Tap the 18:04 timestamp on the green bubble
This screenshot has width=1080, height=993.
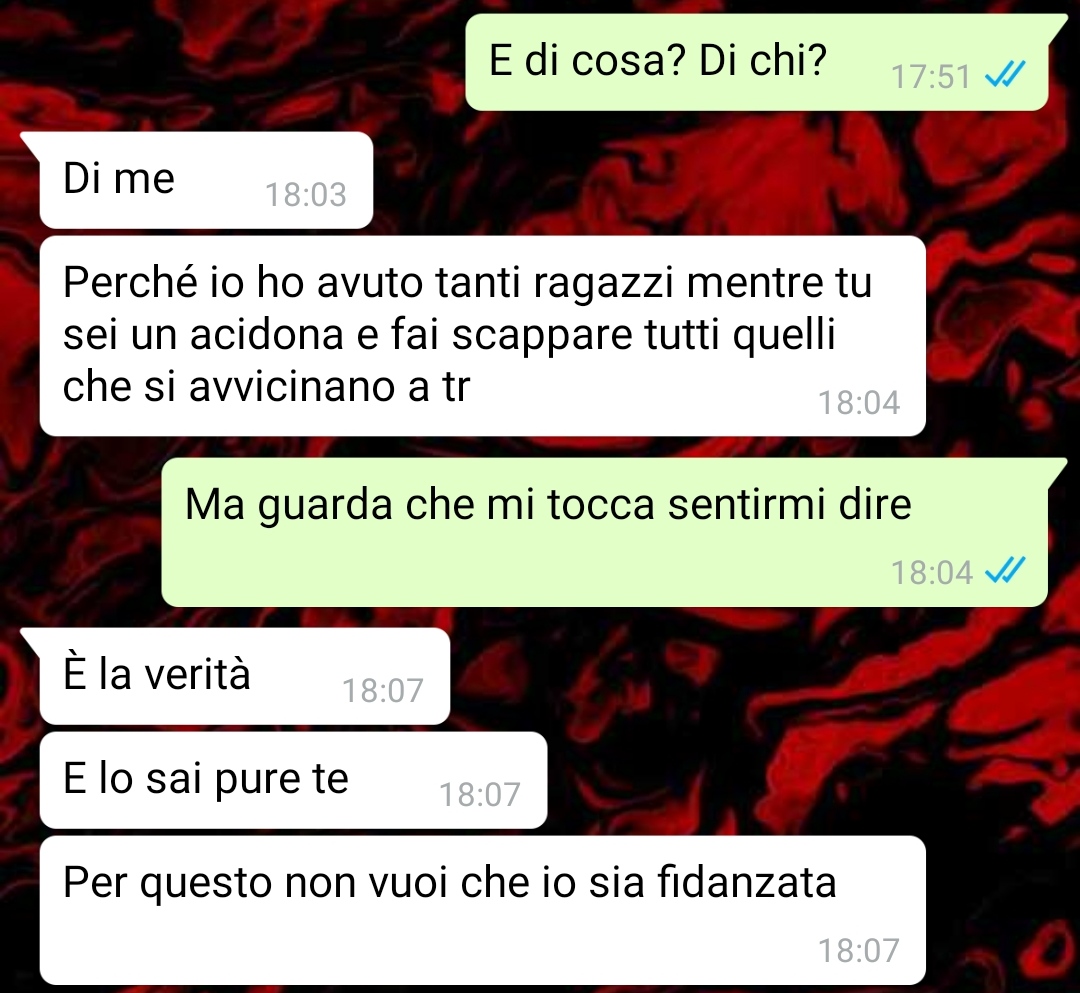(x=932, y=572)
